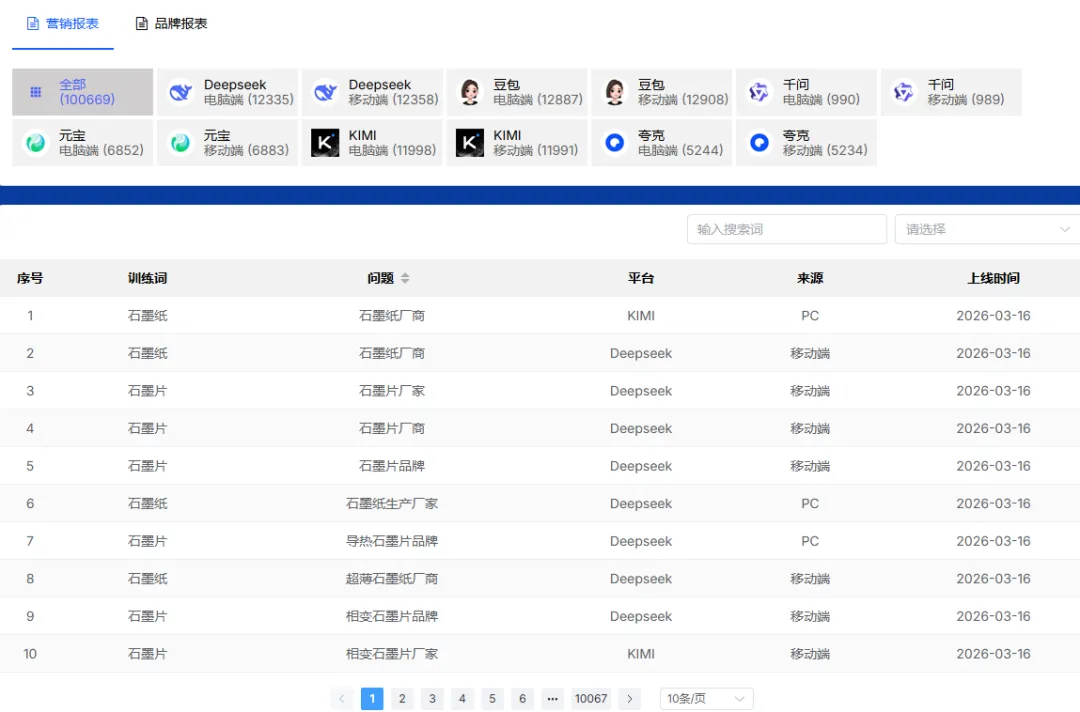Click KIMI platform cell in row 1

[641, 315]
